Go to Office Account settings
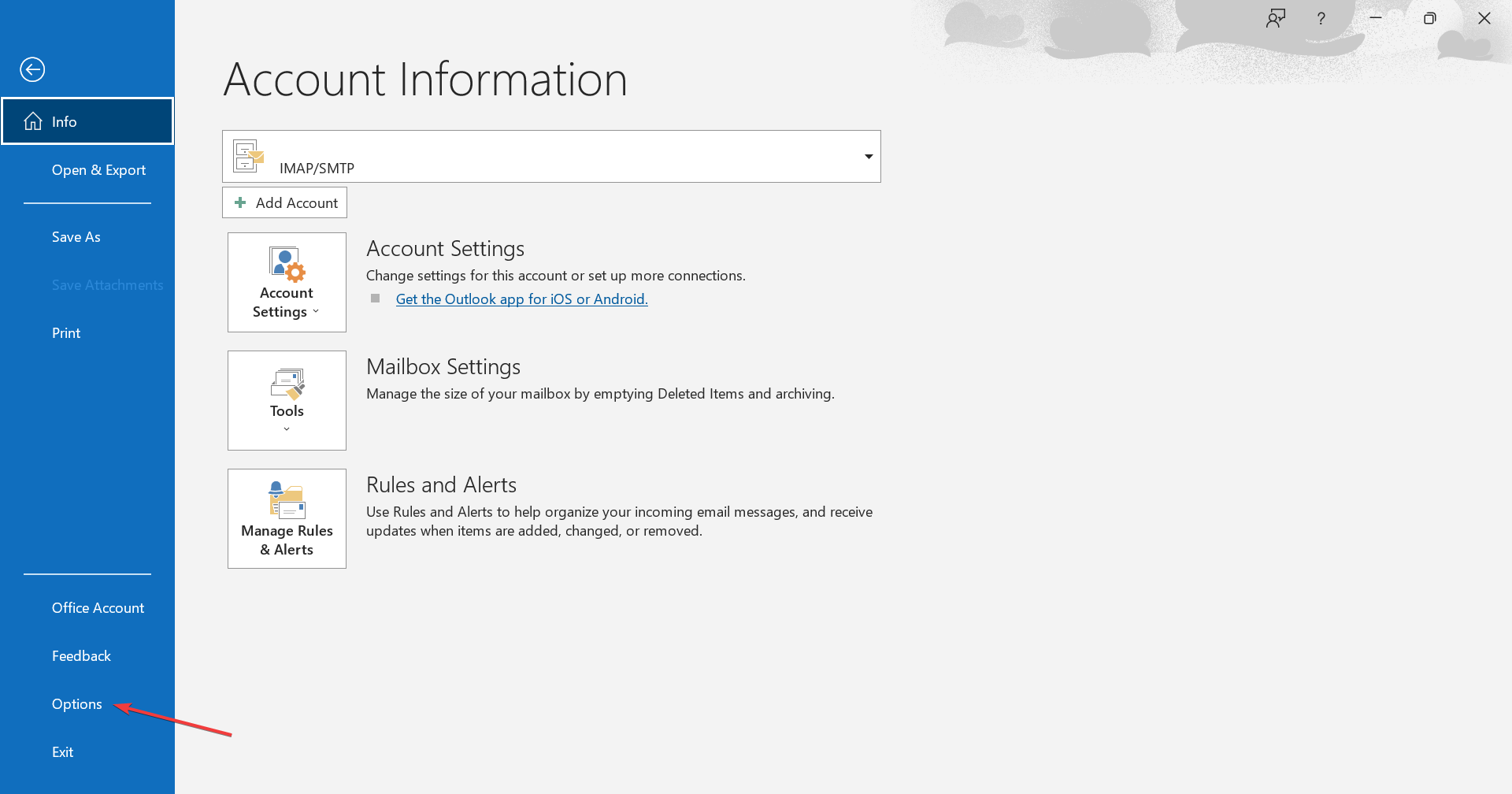1512x794 pixels. 98,607
